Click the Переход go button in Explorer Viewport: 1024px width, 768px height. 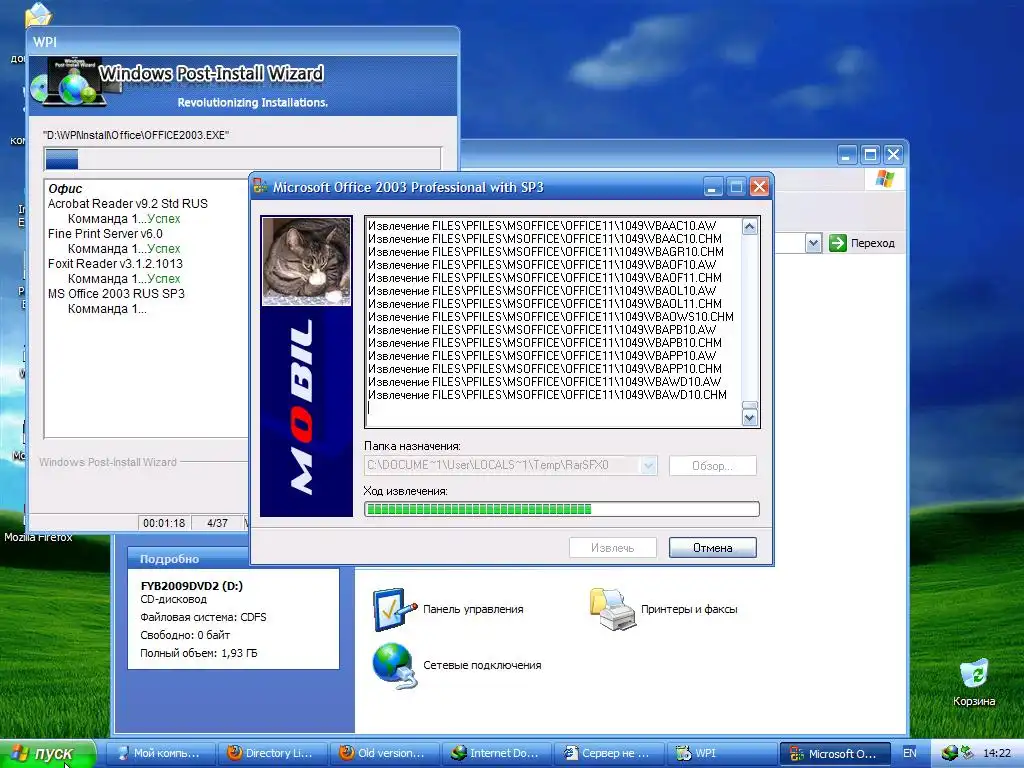click(862, 243)
